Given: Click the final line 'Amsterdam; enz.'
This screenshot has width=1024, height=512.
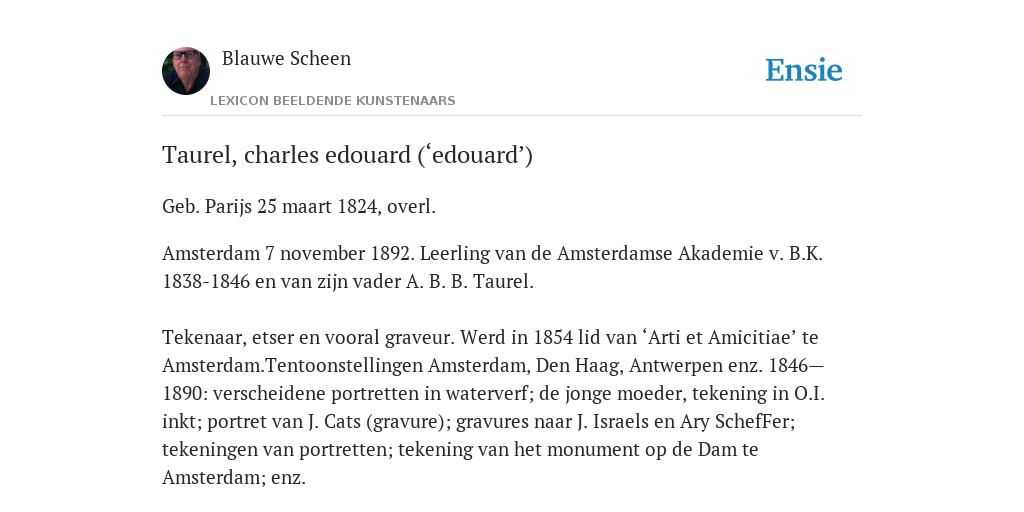Looking at the screenshot, I should (x=234, y=477).
